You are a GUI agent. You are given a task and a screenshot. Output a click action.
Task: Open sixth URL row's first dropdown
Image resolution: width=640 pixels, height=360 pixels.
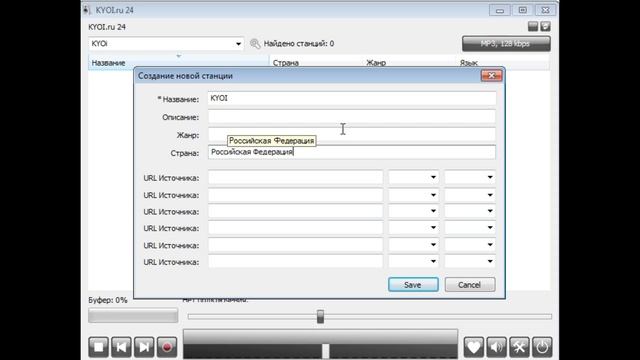pos(433,262)
